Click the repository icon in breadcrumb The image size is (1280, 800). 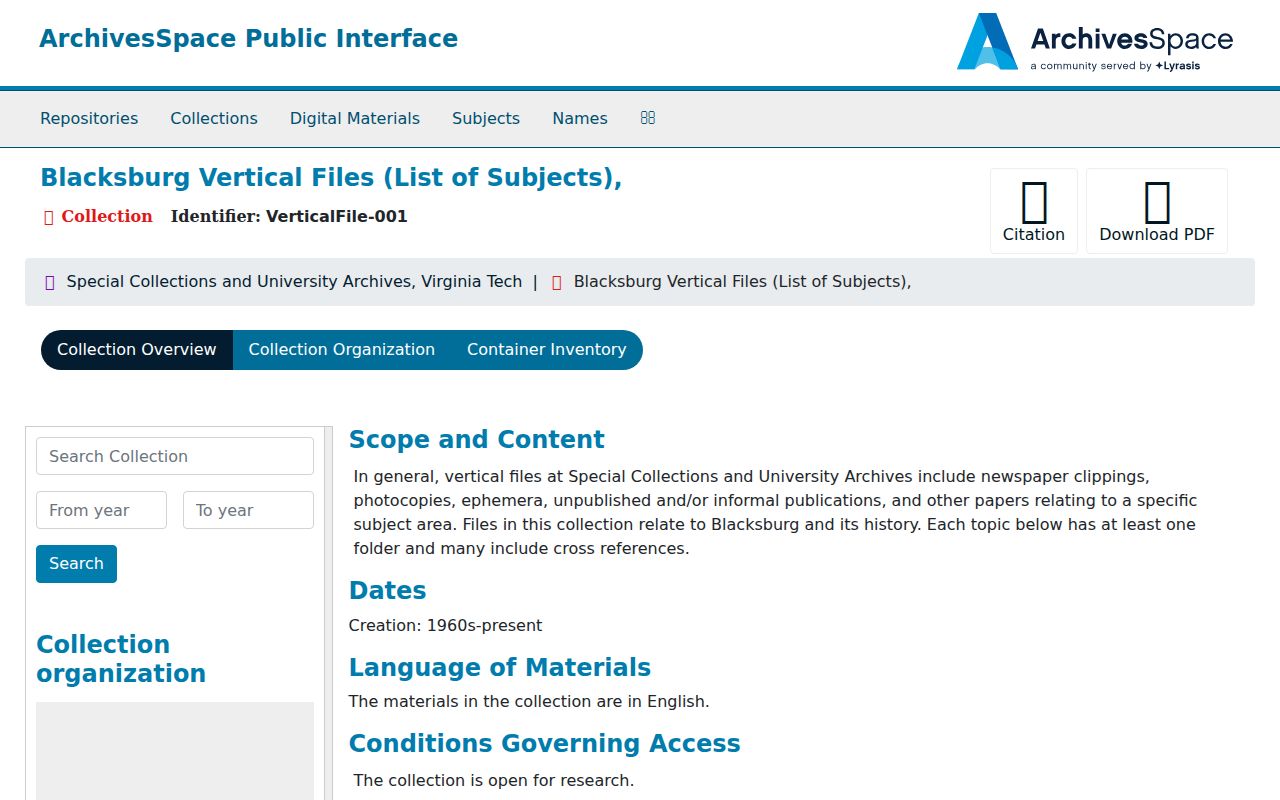click(50, 282)
